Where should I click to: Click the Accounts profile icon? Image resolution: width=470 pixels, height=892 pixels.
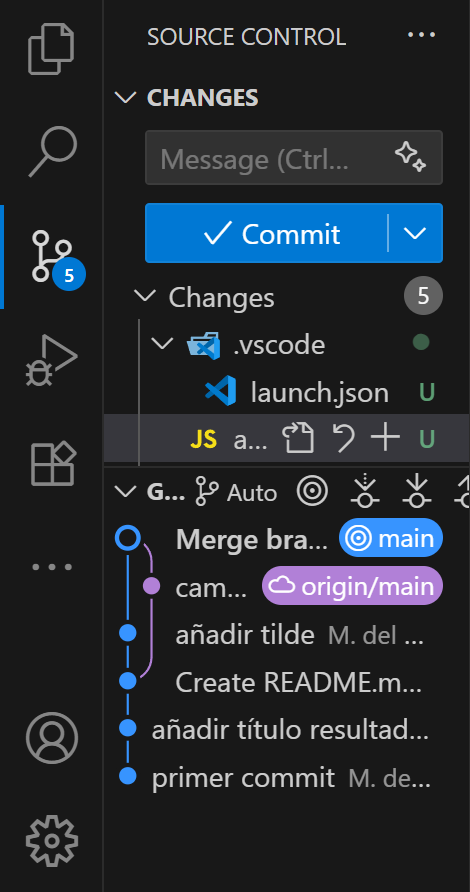pos(52,738)
